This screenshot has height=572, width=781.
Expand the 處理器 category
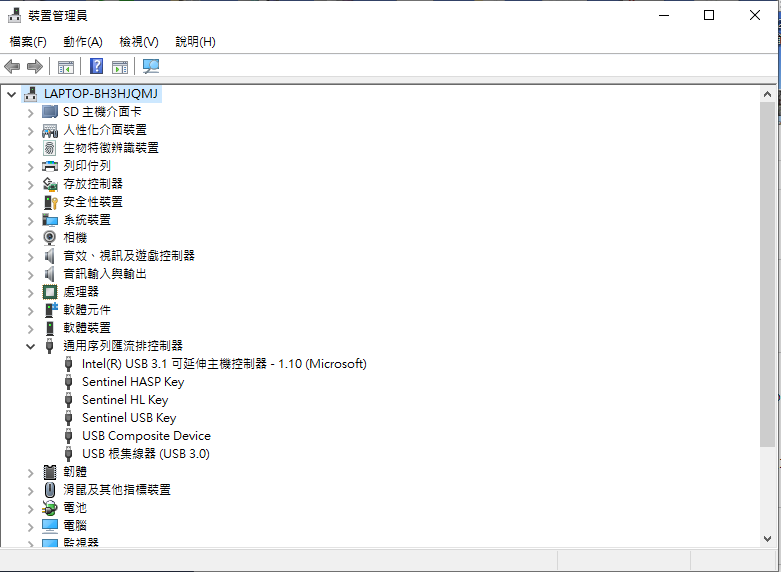pos(30,292)
